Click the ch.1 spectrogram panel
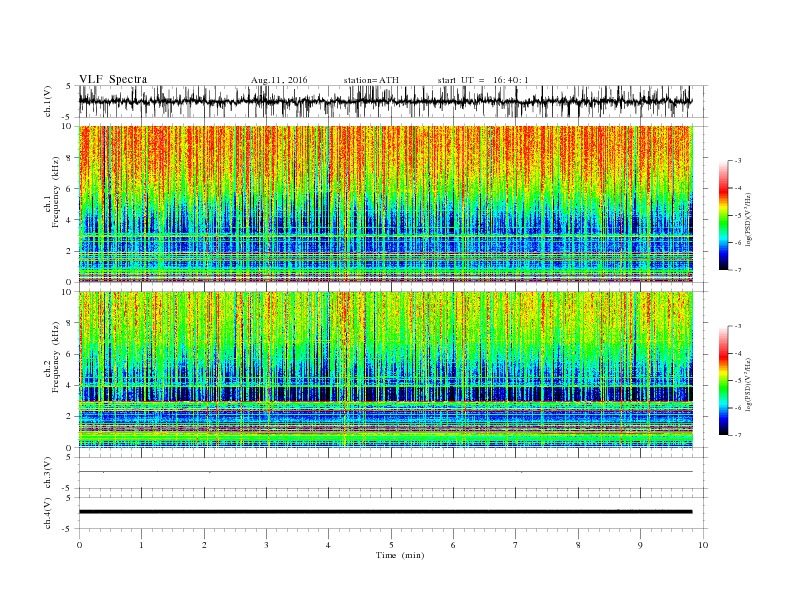This screenshot has height=612, width=792. [x=385, y=204]
